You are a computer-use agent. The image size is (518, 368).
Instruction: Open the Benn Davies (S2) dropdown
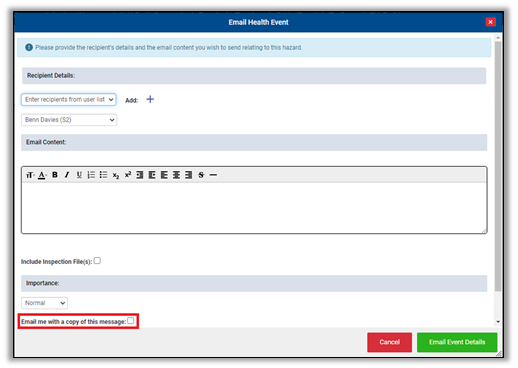coord(69,120)
